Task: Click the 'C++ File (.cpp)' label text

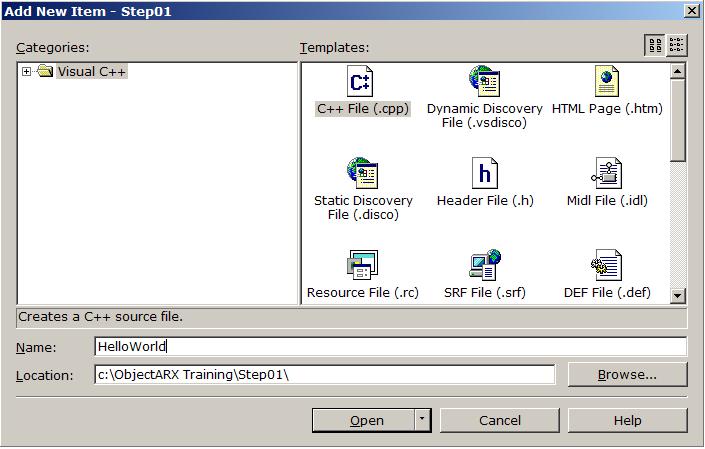Action: (x=363, y=109)
